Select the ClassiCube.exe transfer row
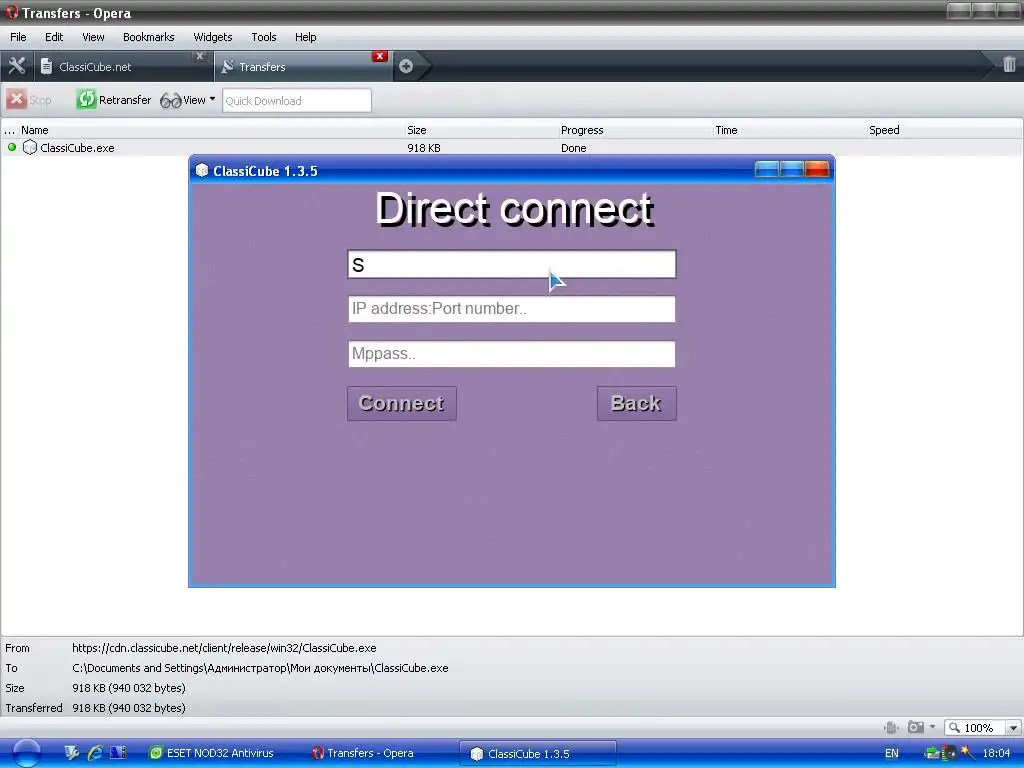This screenshot has width=1024, height=768. (512, 148)
